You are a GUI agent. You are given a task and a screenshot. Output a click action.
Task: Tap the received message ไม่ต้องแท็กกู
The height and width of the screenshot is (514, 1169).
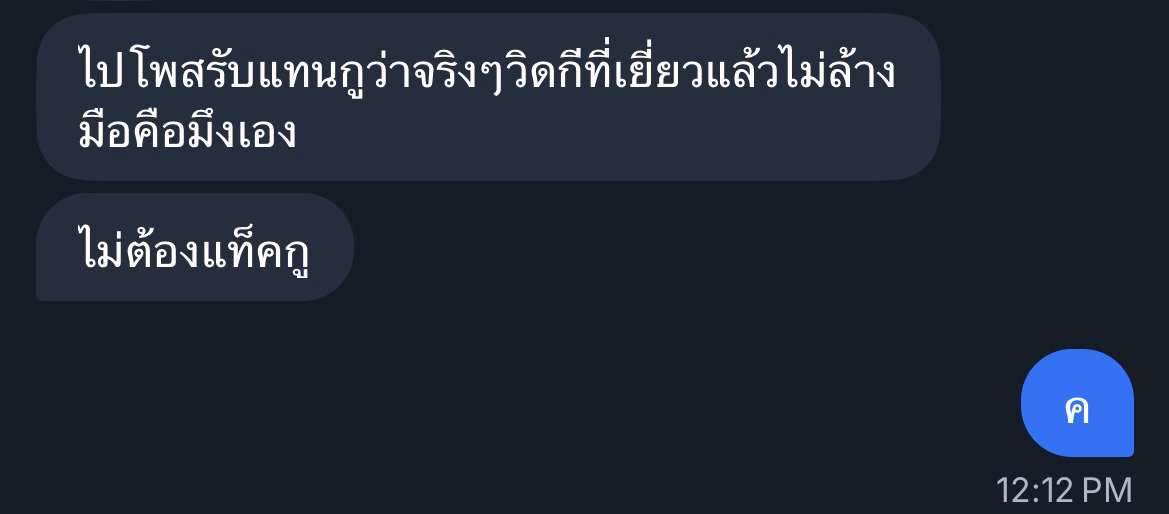coord(195,247)
